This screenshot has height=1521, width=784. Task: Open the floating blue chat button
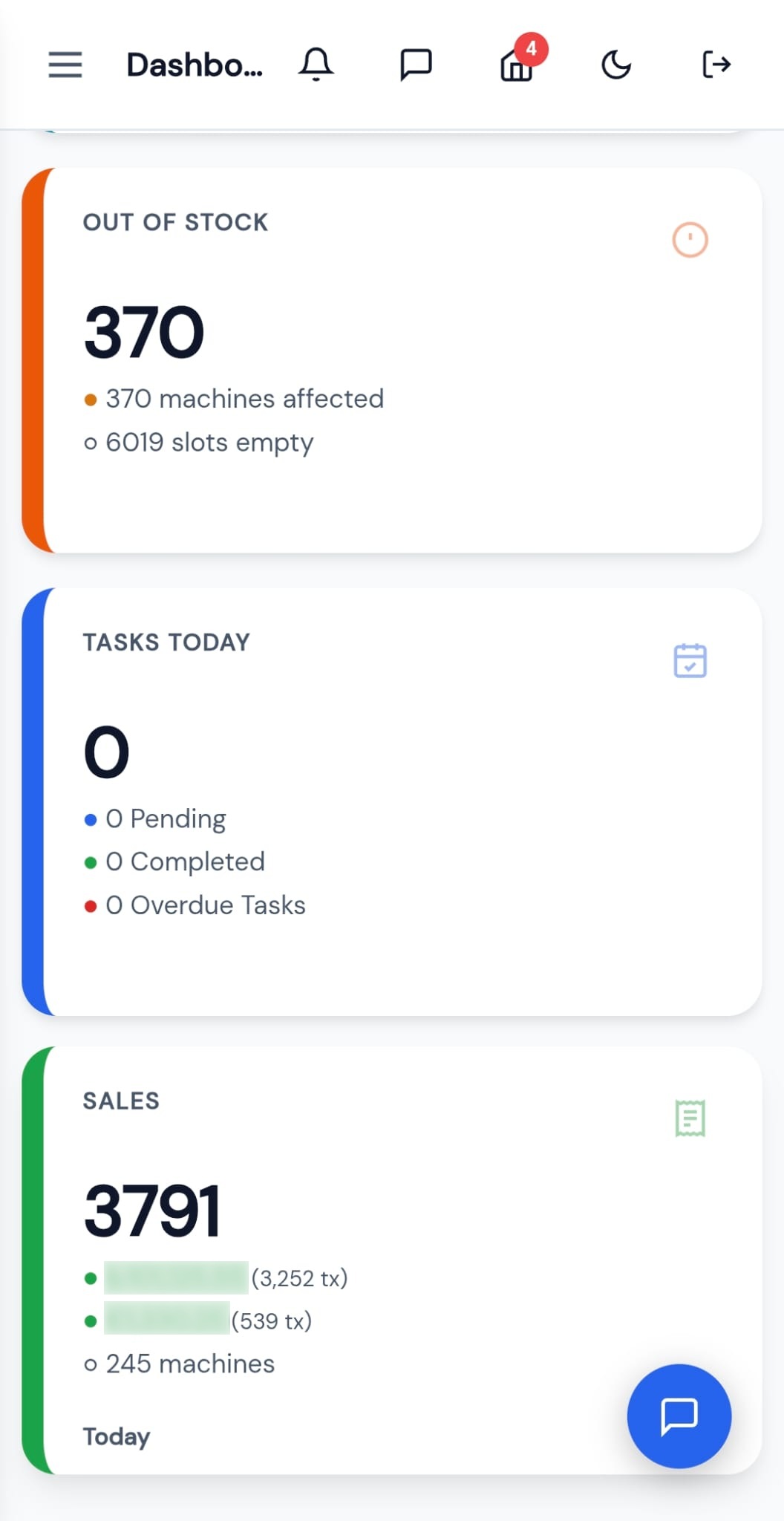click(x=679, y=1416)
